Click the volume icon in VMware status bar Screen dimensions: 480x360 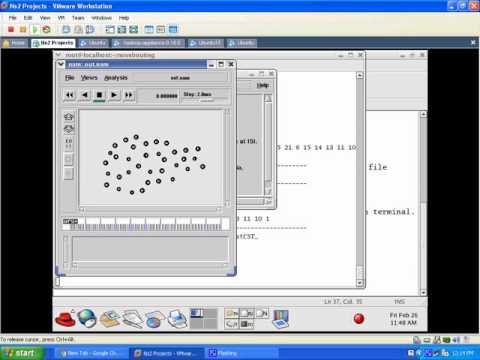(x=456, y=340)
